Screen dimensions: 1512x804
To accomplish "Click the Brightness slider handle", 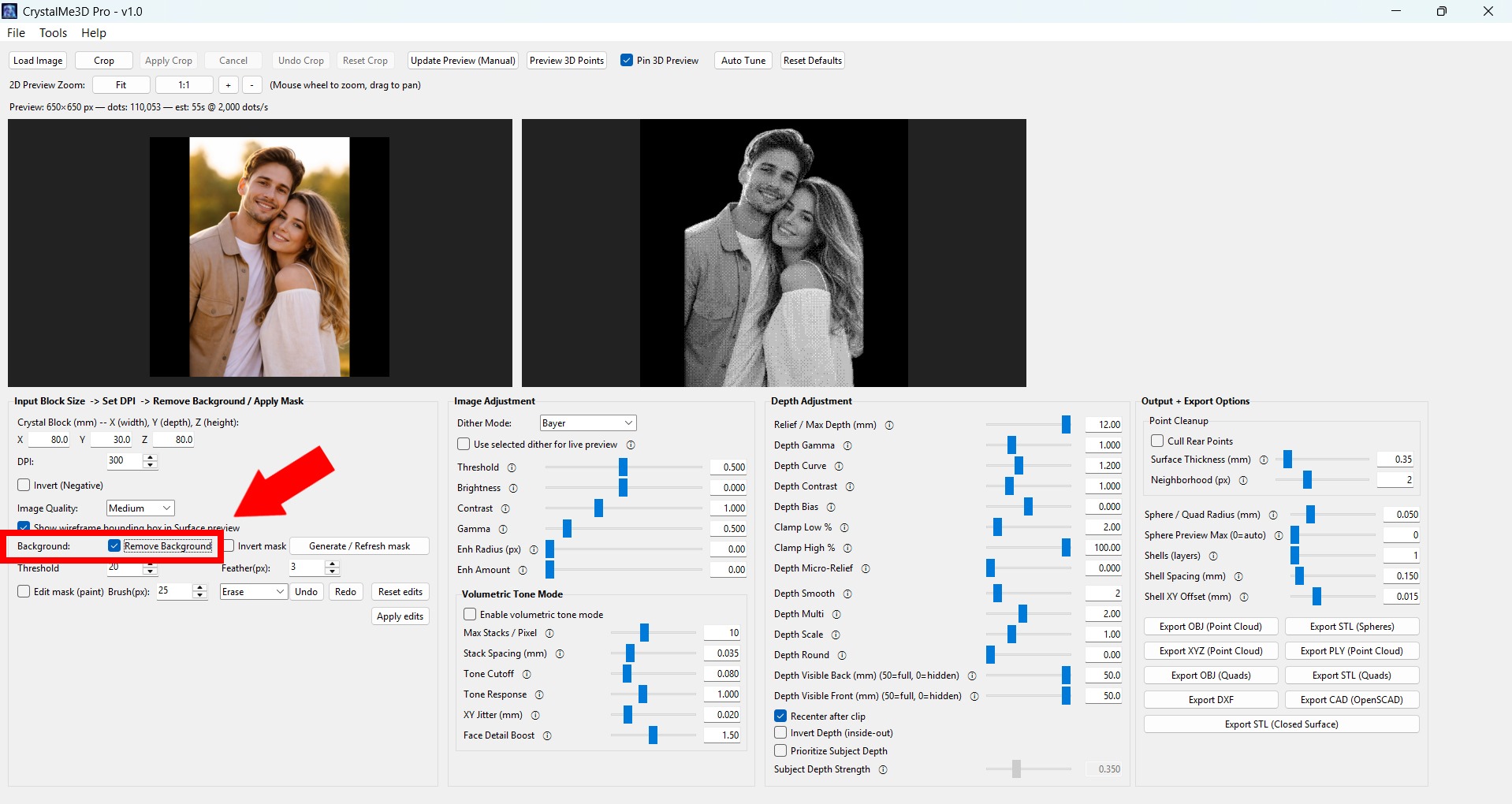I will [623, 488].
